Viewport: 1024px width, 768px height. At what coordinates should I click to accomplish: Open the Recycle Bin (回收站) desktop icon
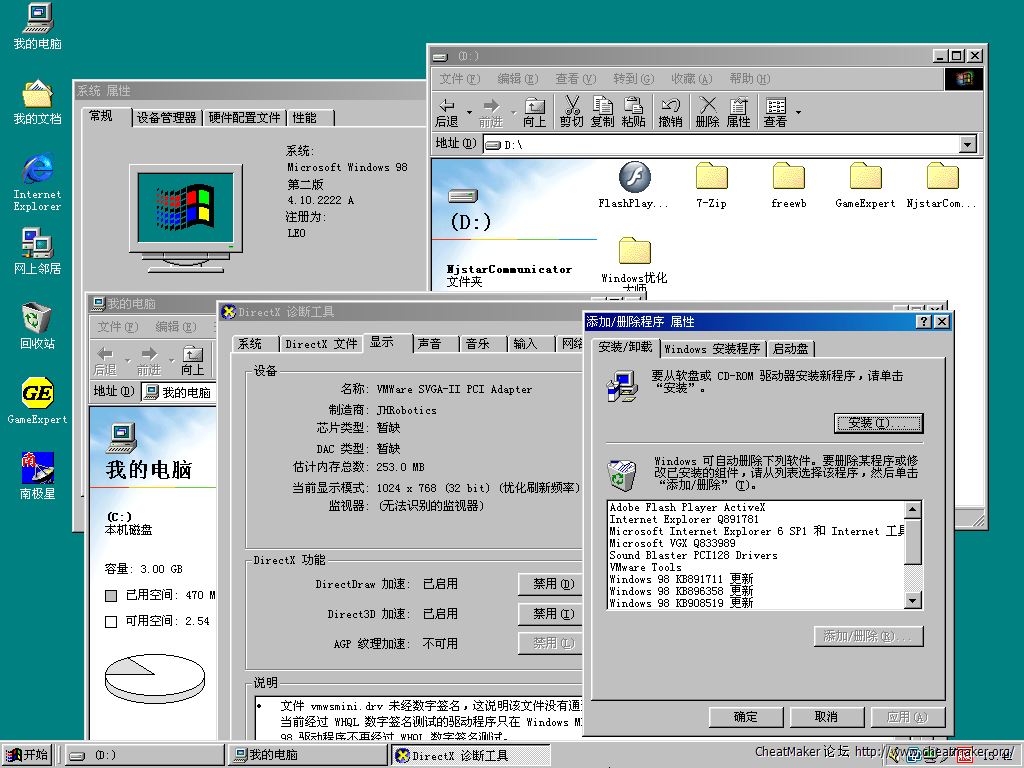tap(37, 324)
